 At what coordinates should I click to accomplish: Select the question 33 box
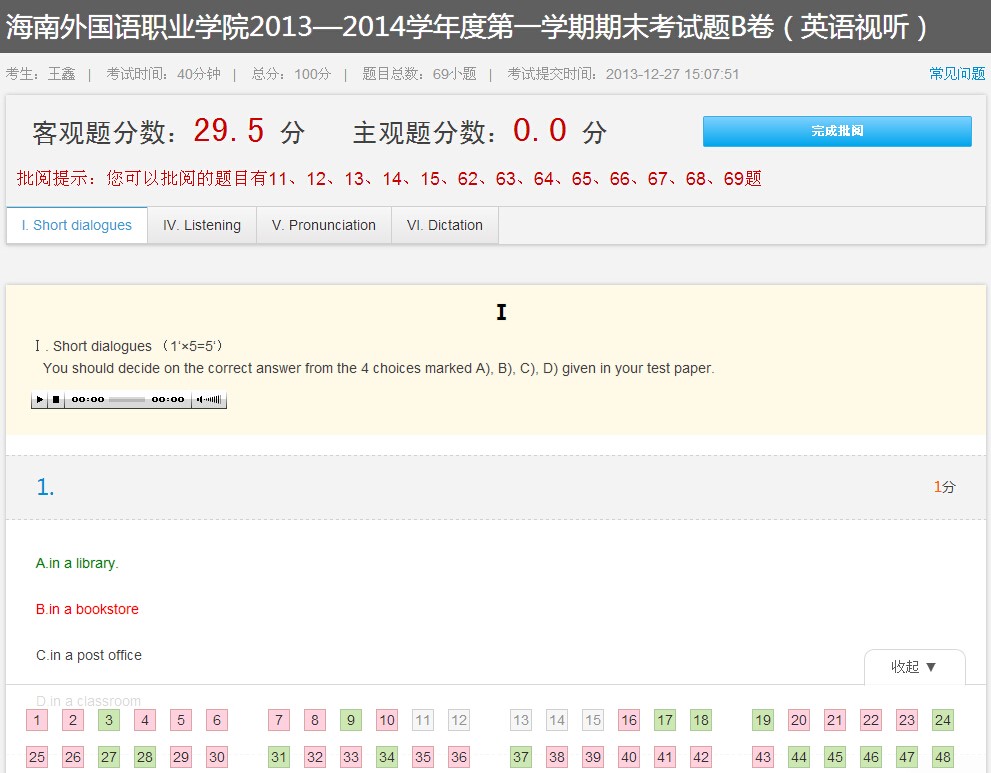tap(351, 757)
